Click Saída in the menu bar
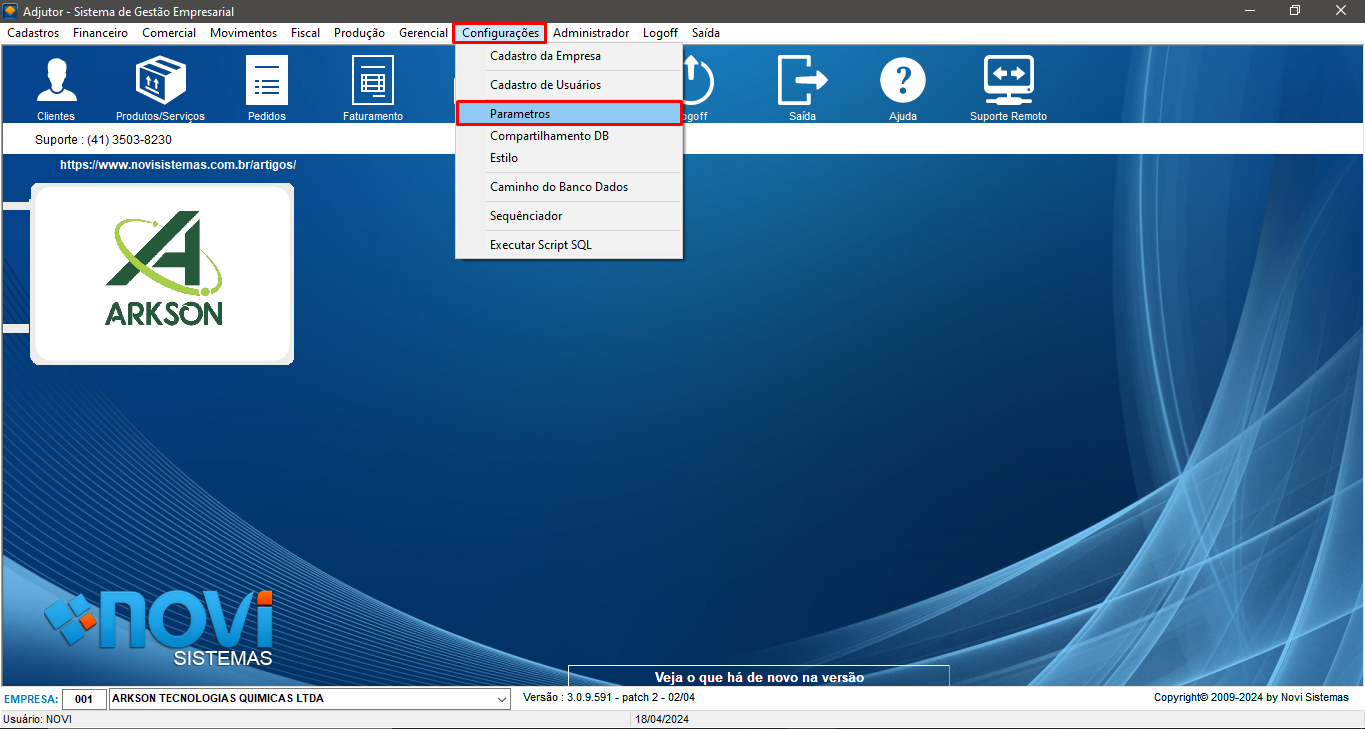This screenshot has height=729, width=1365. coord(705,33)
